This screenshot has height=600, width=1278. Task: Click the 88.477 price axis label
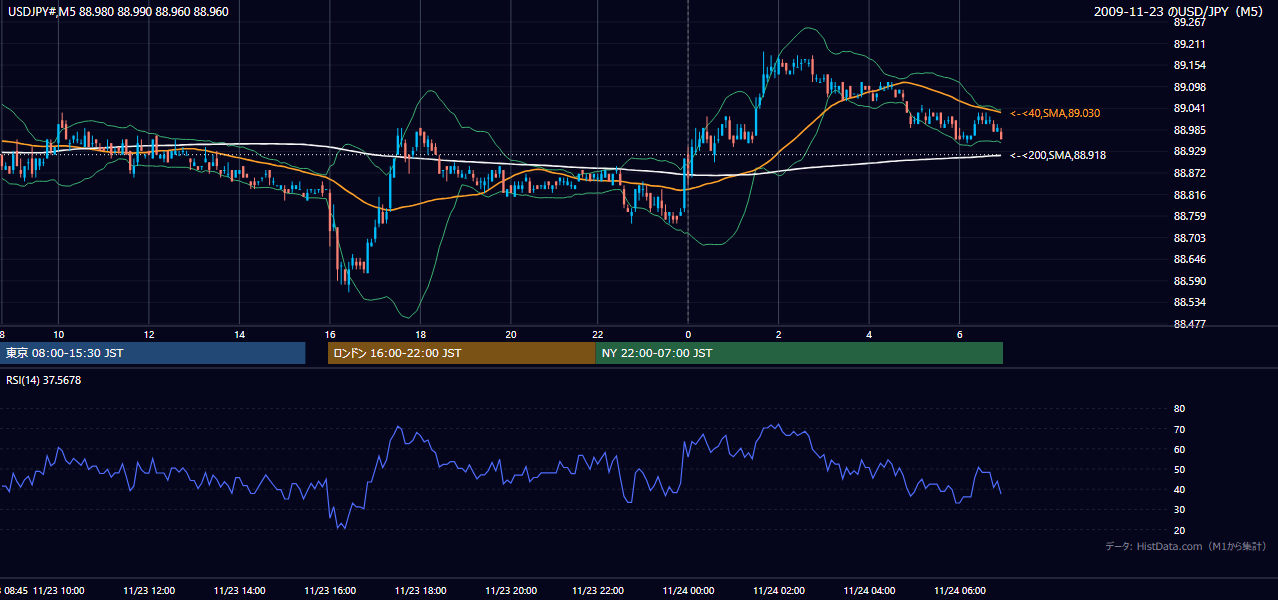click(1189, 324)
